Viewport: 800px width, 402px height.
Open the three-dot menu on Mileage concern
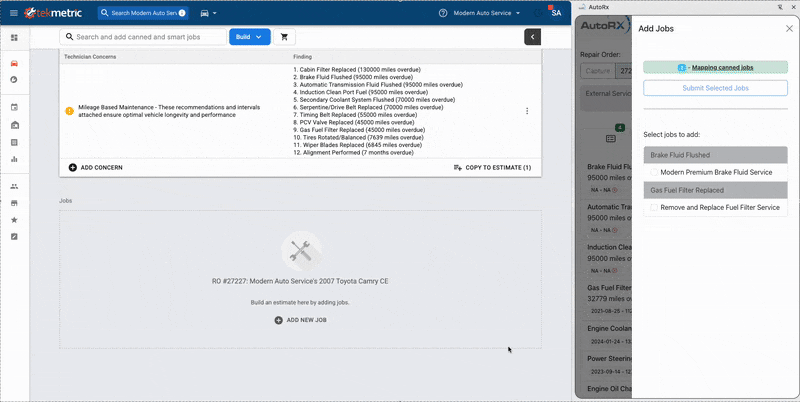[x=527, y=111]
